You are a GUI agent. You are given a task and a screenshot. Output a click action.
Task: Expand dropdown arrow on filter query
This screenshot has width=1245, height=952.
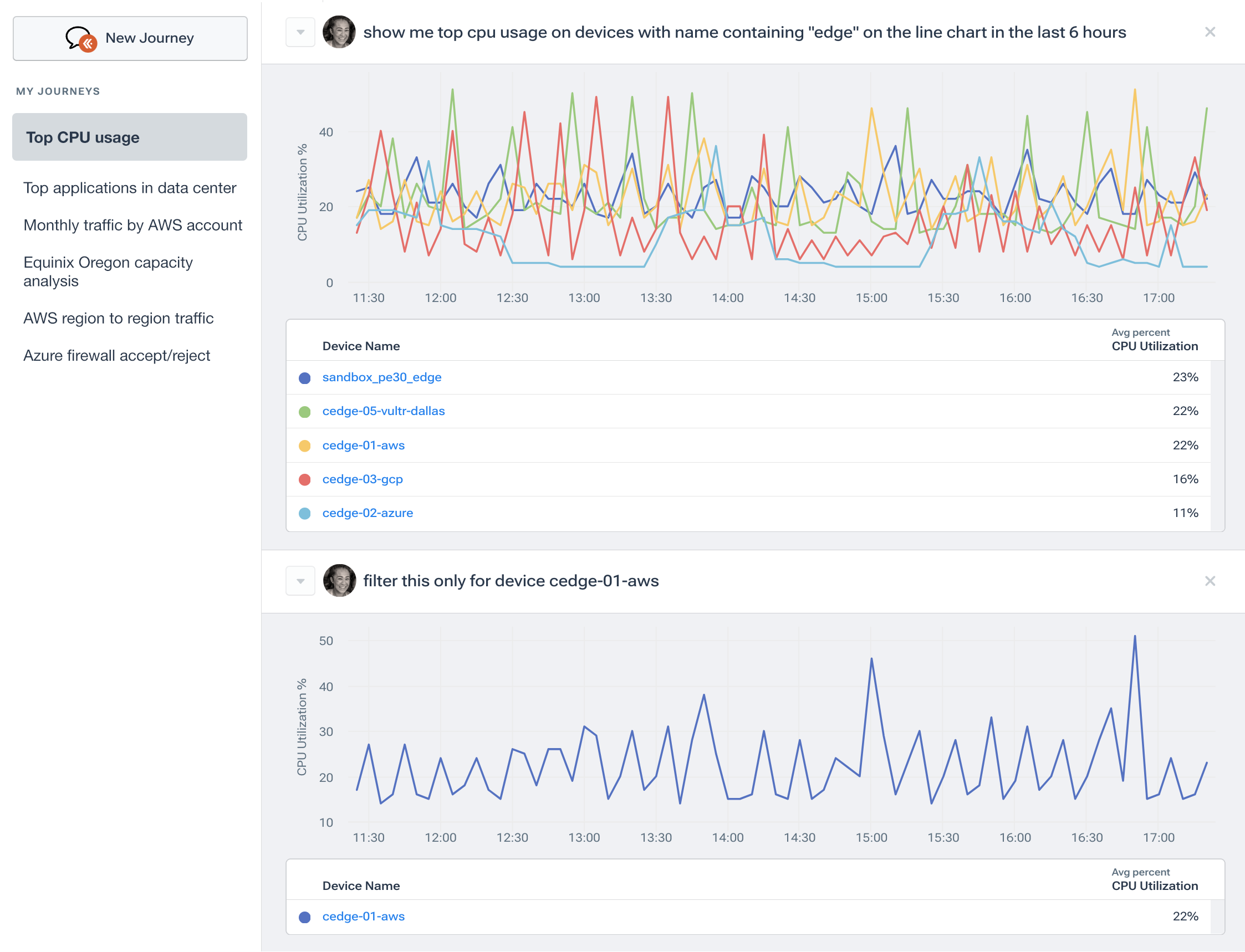pos(300,581)
